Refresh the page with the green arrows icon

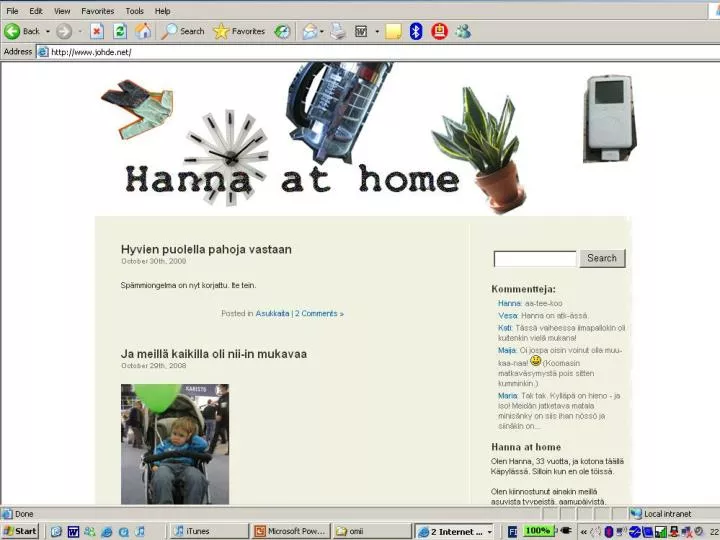point(120,32)
